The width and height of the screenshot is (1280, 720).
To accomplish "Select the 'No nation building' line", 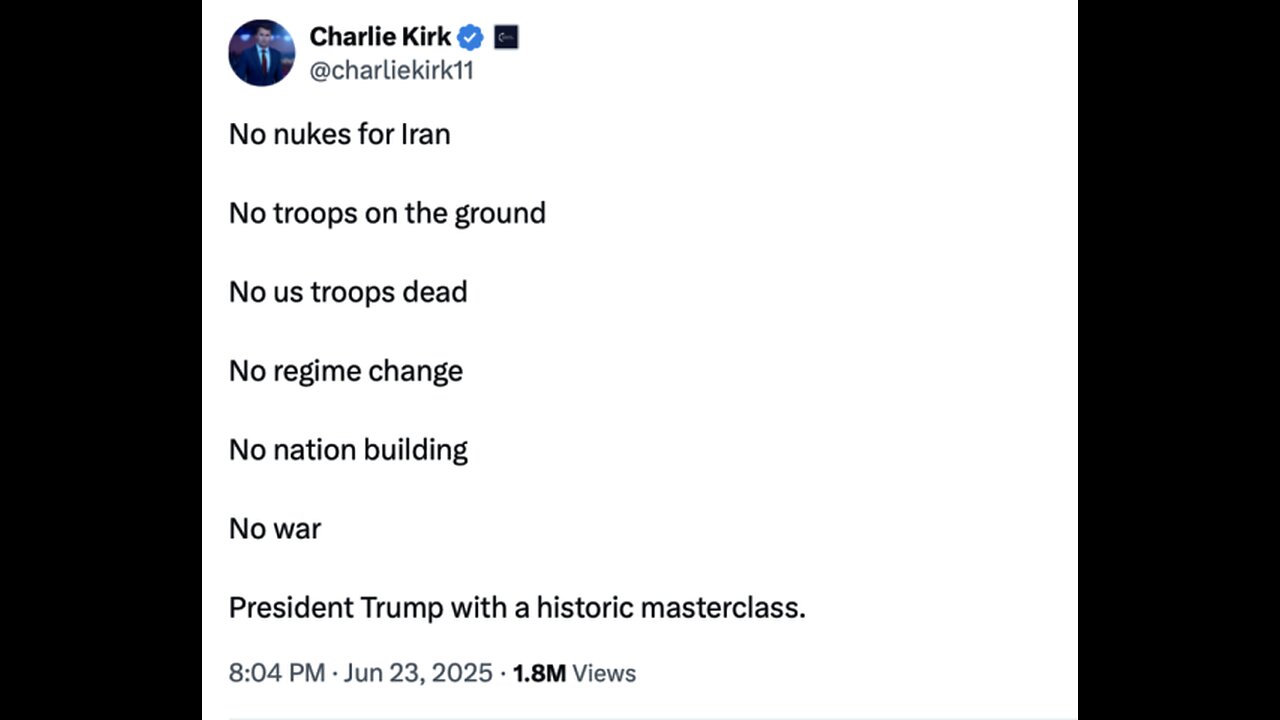I will pyautogui.click(x=348, y=450).
